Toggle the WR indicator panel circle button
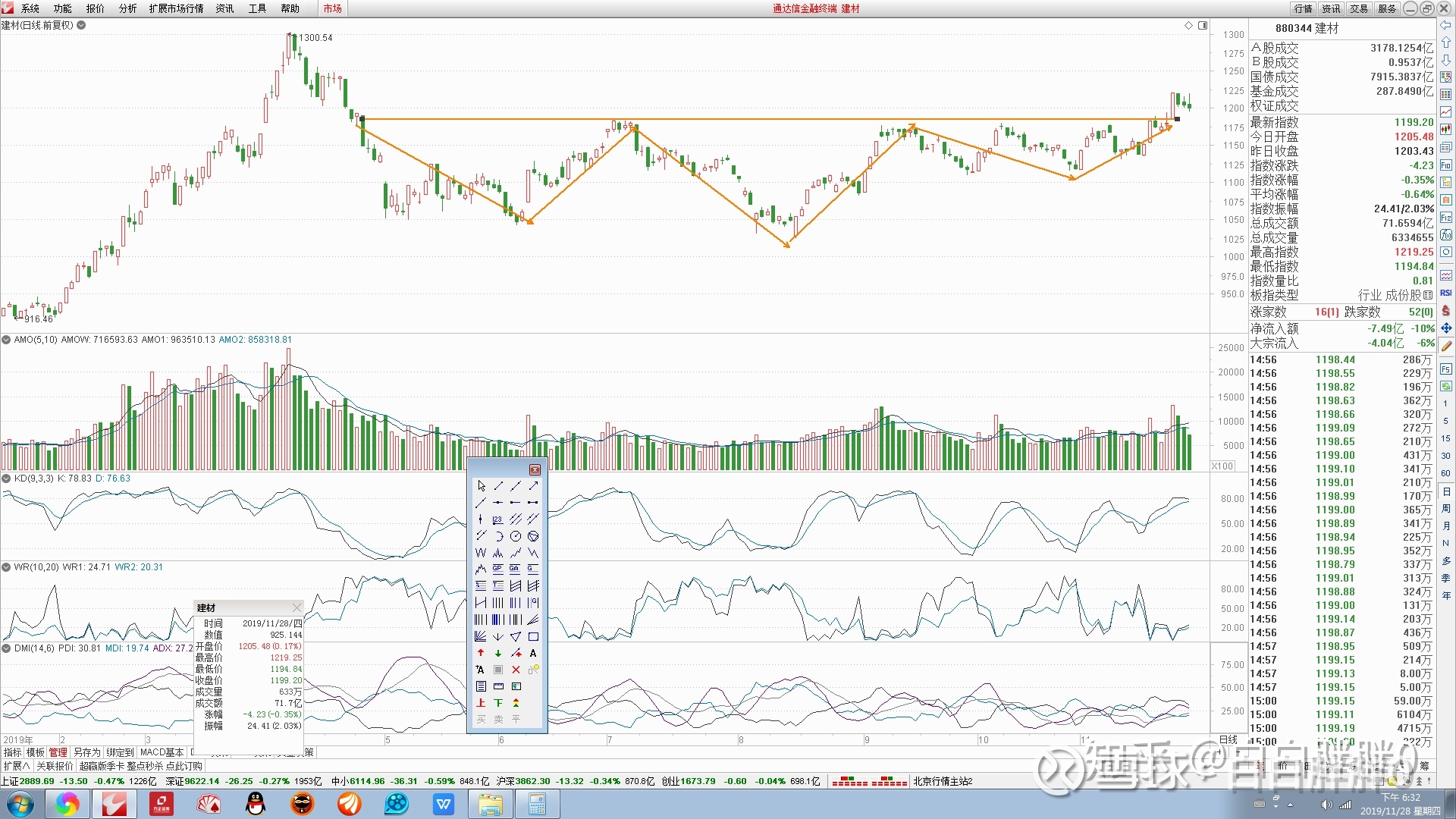Image resolution: width=1456 pixels, height=819 pixels. (x=6, y=567)
